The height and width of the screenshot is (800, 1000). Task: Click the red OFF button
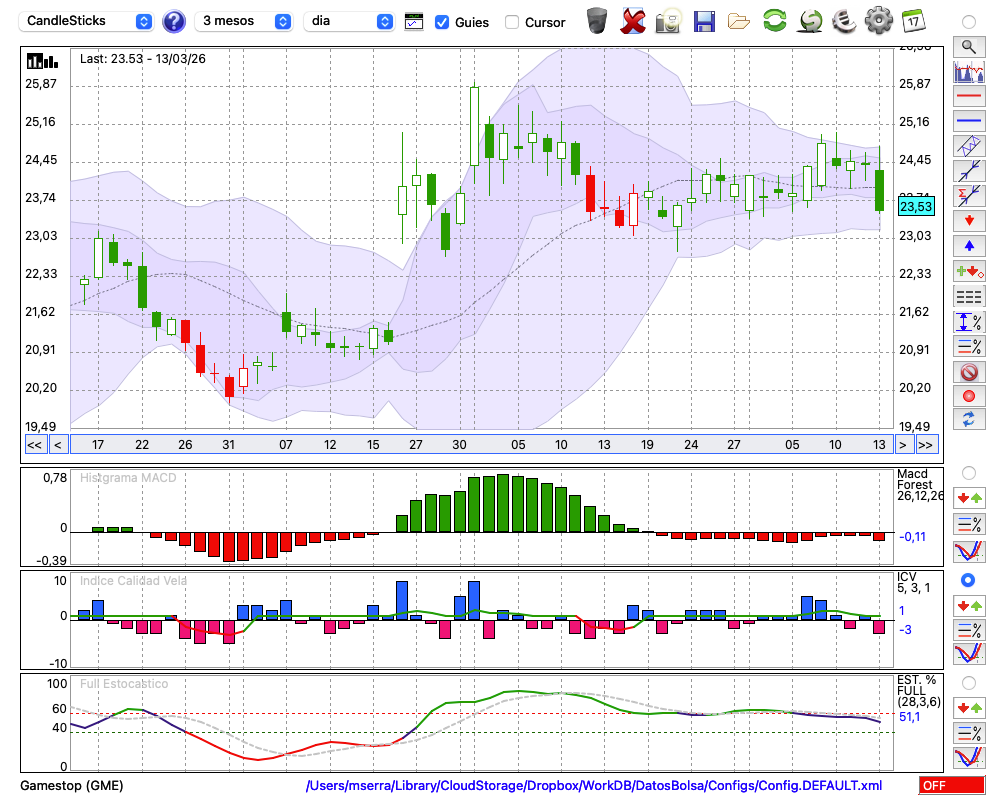point(952,786)
